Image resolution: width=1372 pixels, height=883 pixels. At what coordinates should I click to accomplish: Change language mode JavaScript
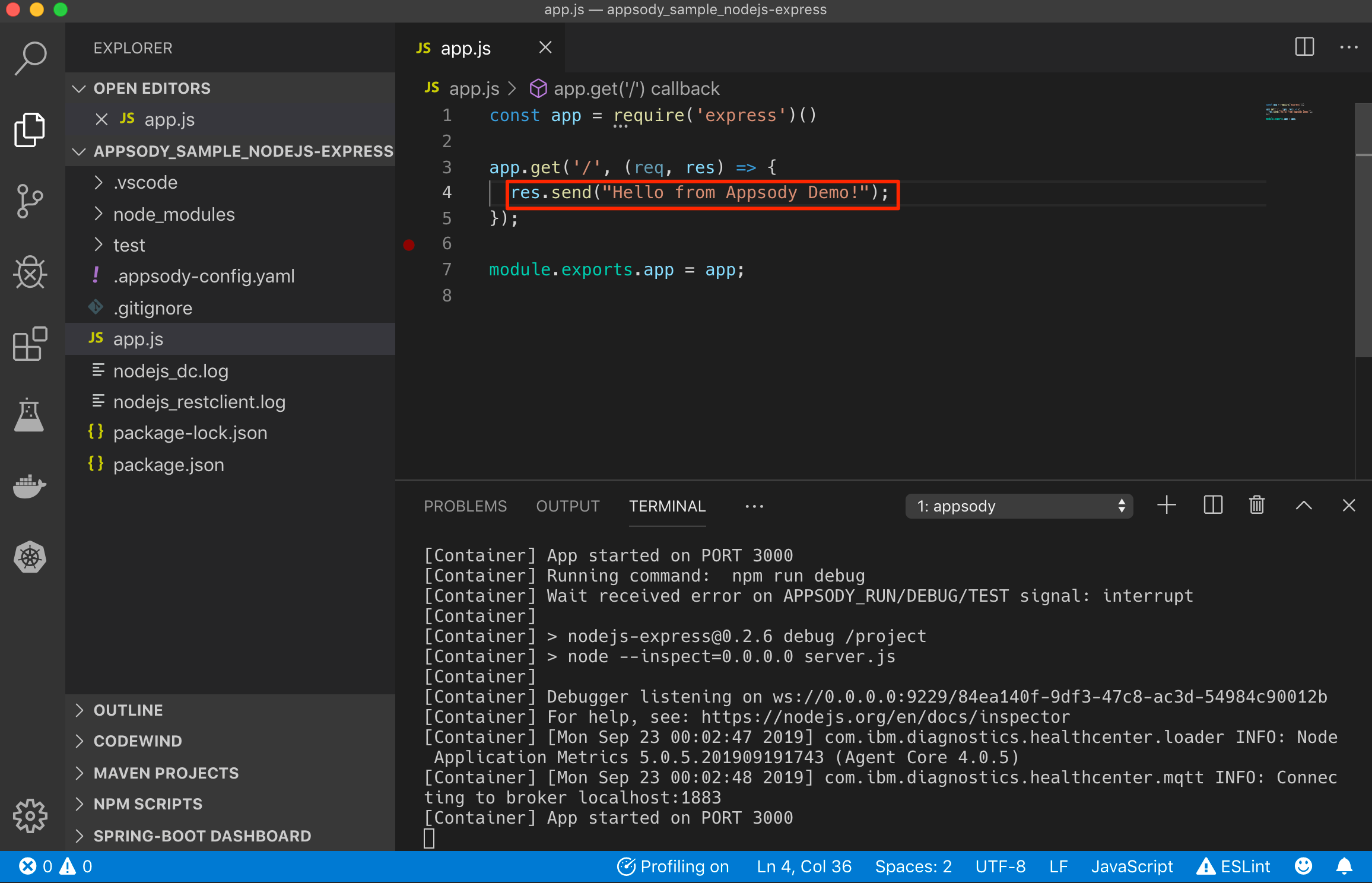click(x=1132, y=866)
